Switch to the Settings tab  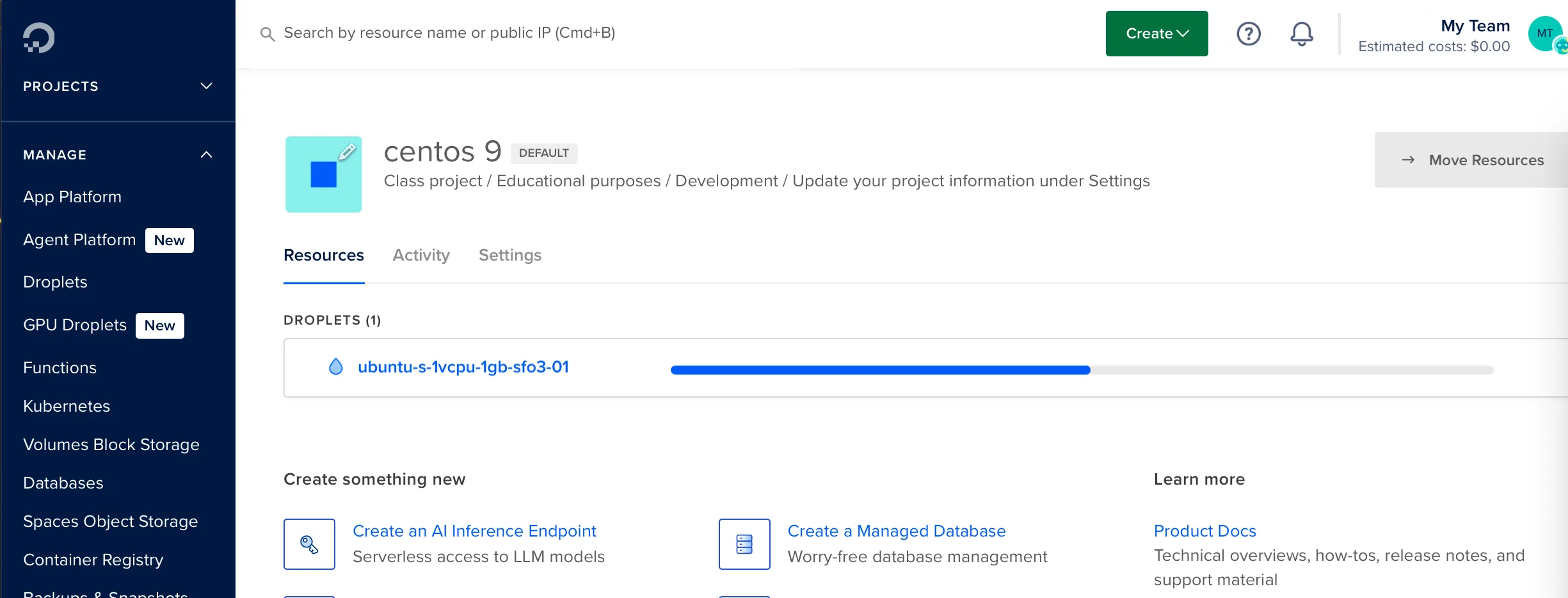509,255
